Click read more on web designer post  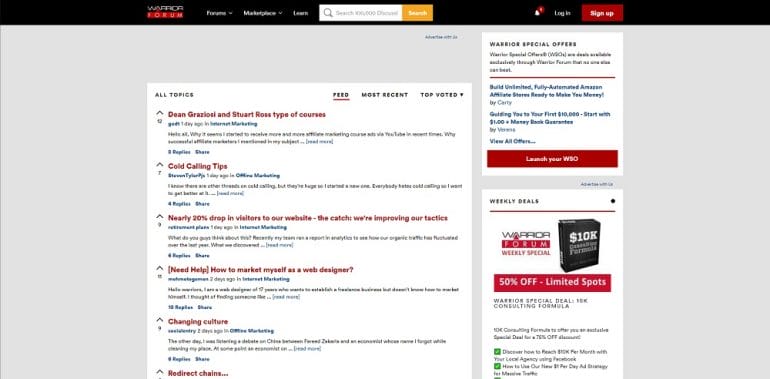pyautogui.click(x=286, y=297)
